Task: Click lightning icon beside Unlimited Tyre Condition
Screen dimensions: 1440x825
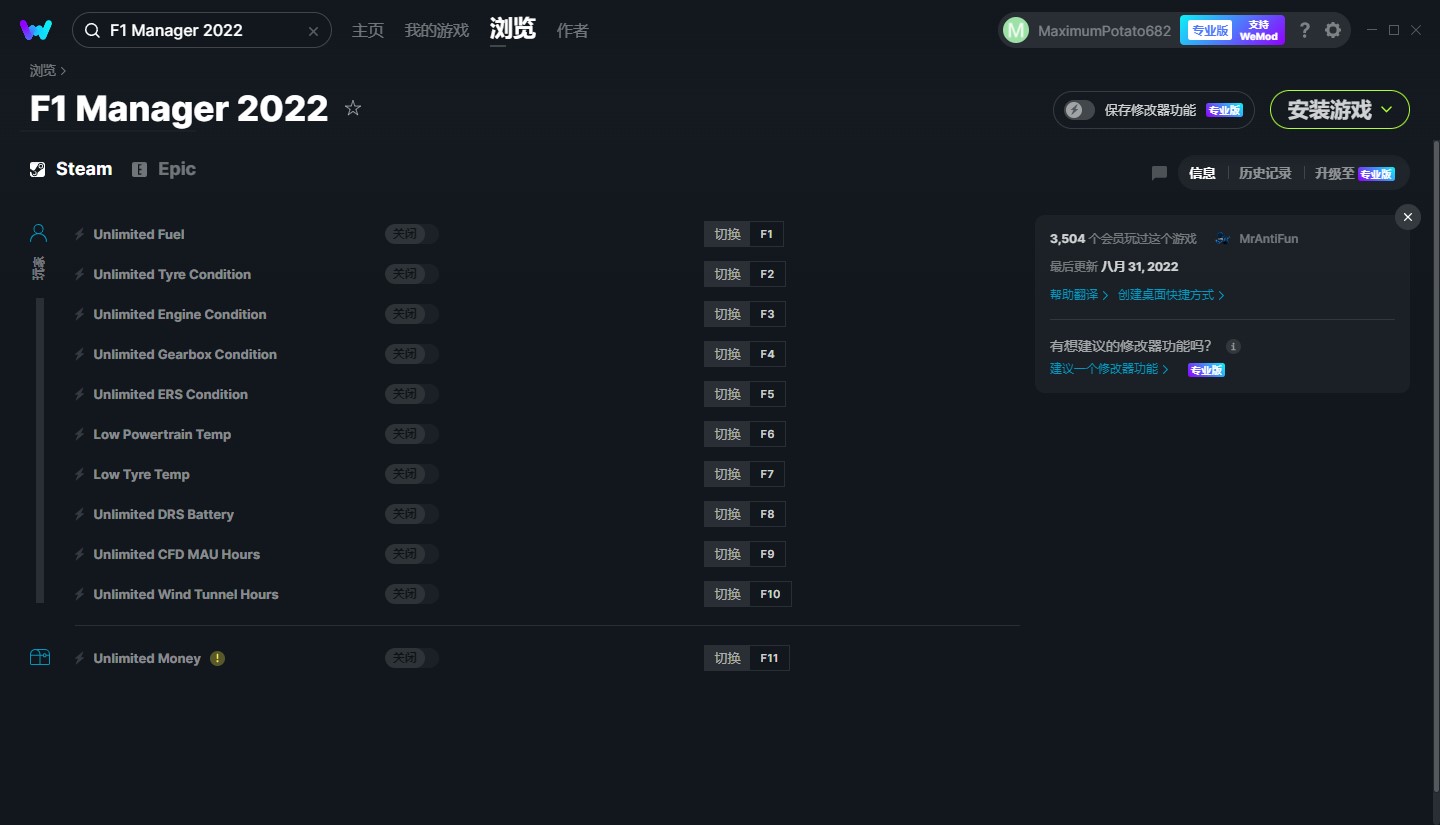Action: tap(80, 274)
